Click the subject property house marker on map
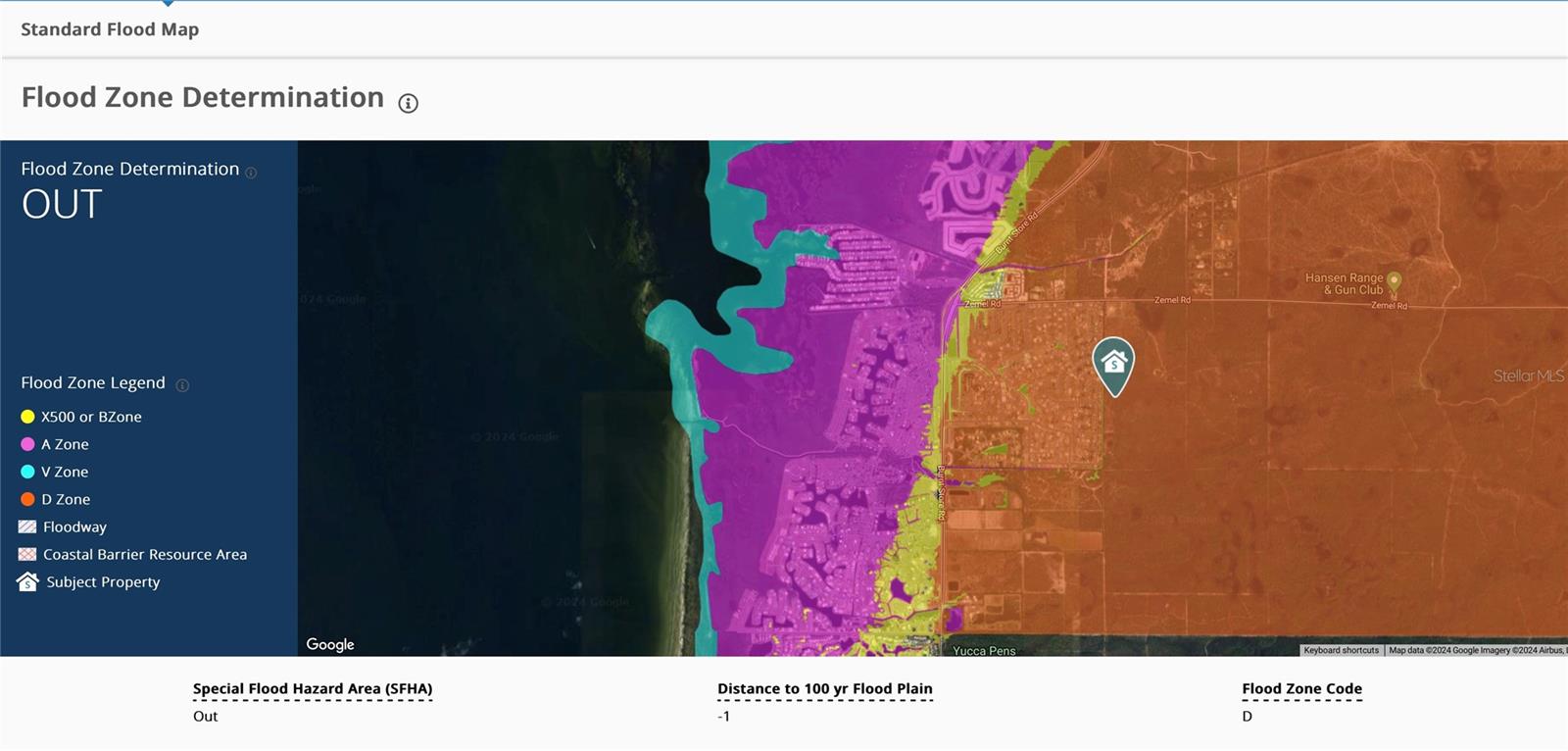The height and width of the screenshot is (751, 1568). tap(1113, 367)
